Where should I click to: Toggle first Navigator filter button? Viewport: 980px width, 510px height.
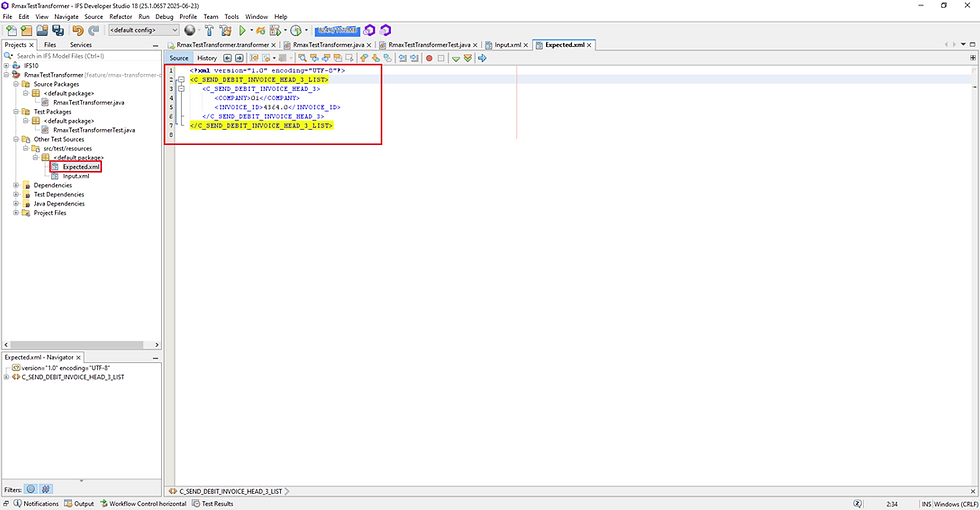click(x=31, y=489)
